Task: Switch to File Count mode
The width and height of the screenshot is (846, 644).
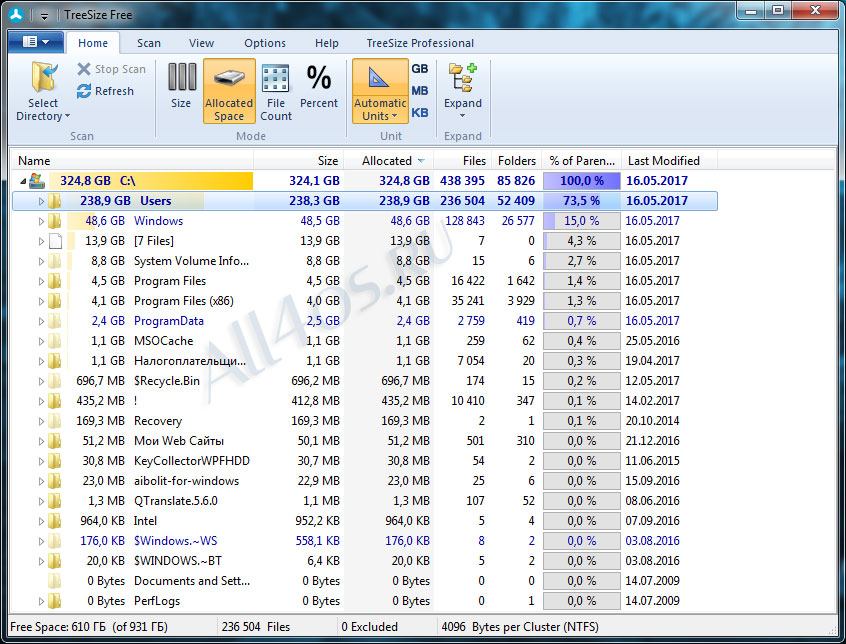Action: pos(276,92)
